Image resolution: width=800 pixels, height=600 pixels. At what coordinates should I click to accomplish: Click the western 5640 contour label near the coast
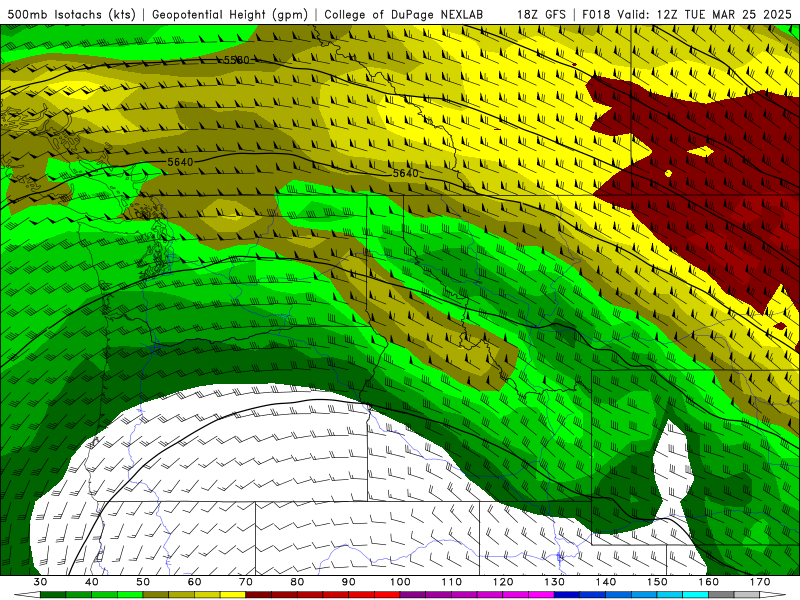click(x=181, y=162)
